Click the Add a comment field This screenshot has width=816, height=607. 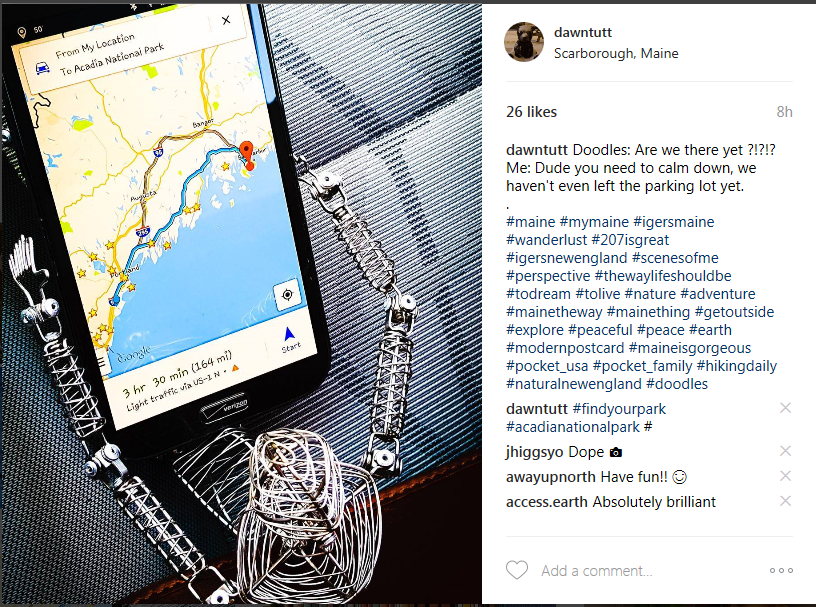[x=649, y=571]
